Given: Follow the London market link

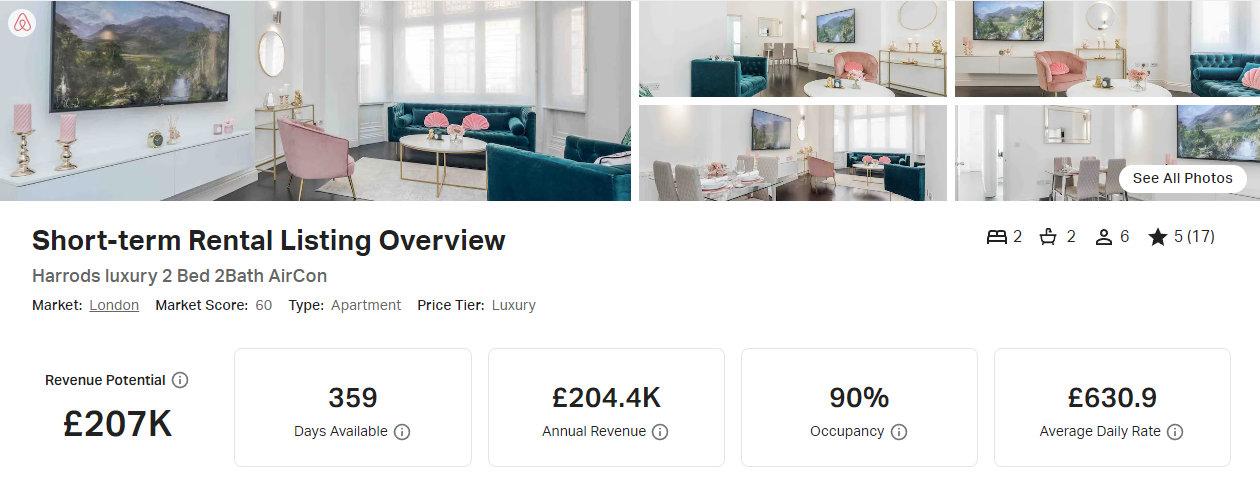Looking at the screenshot, I should [x=114, y=305].
